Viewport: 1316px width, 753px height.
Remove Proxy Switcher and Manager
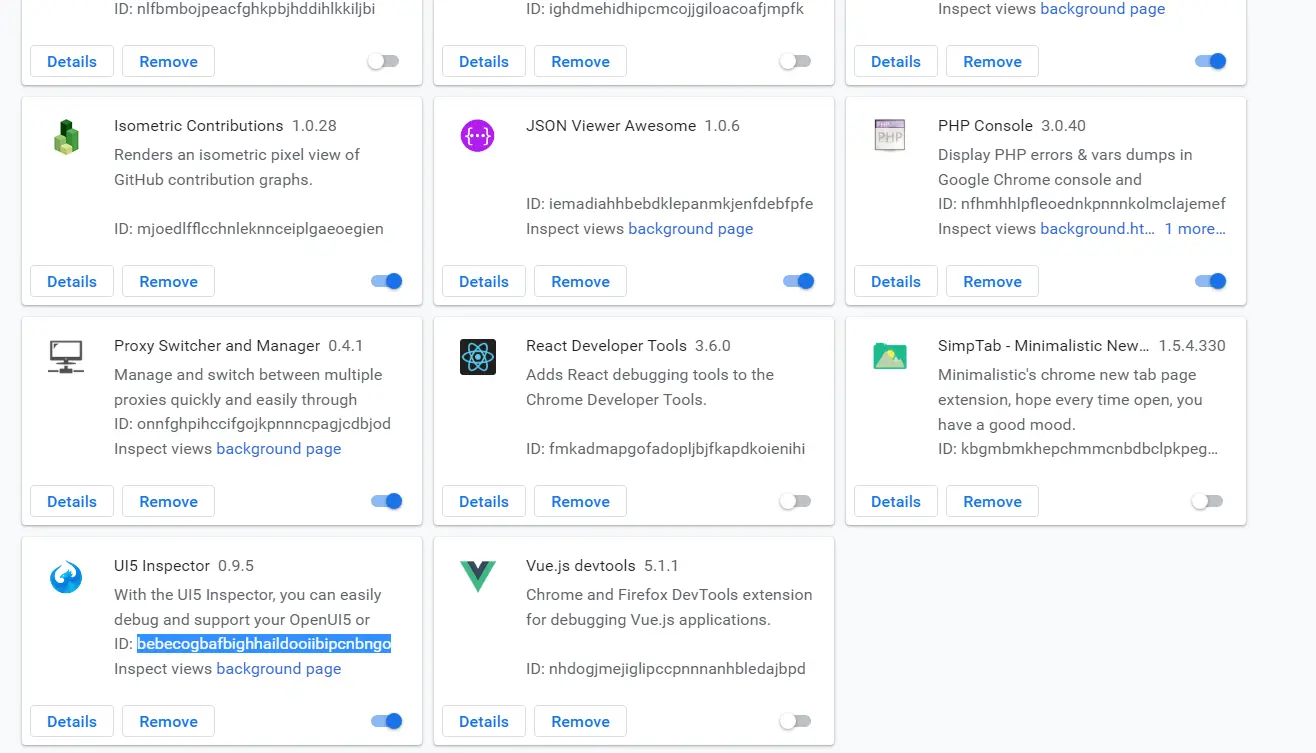click(x=168, y=501)
